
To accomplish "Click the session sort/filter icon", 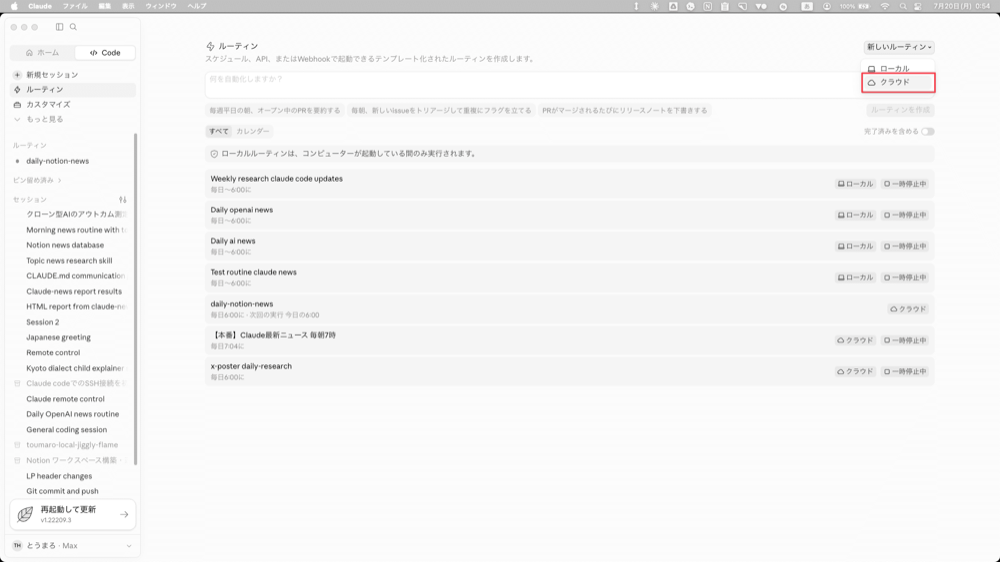I will coord(122,200).
